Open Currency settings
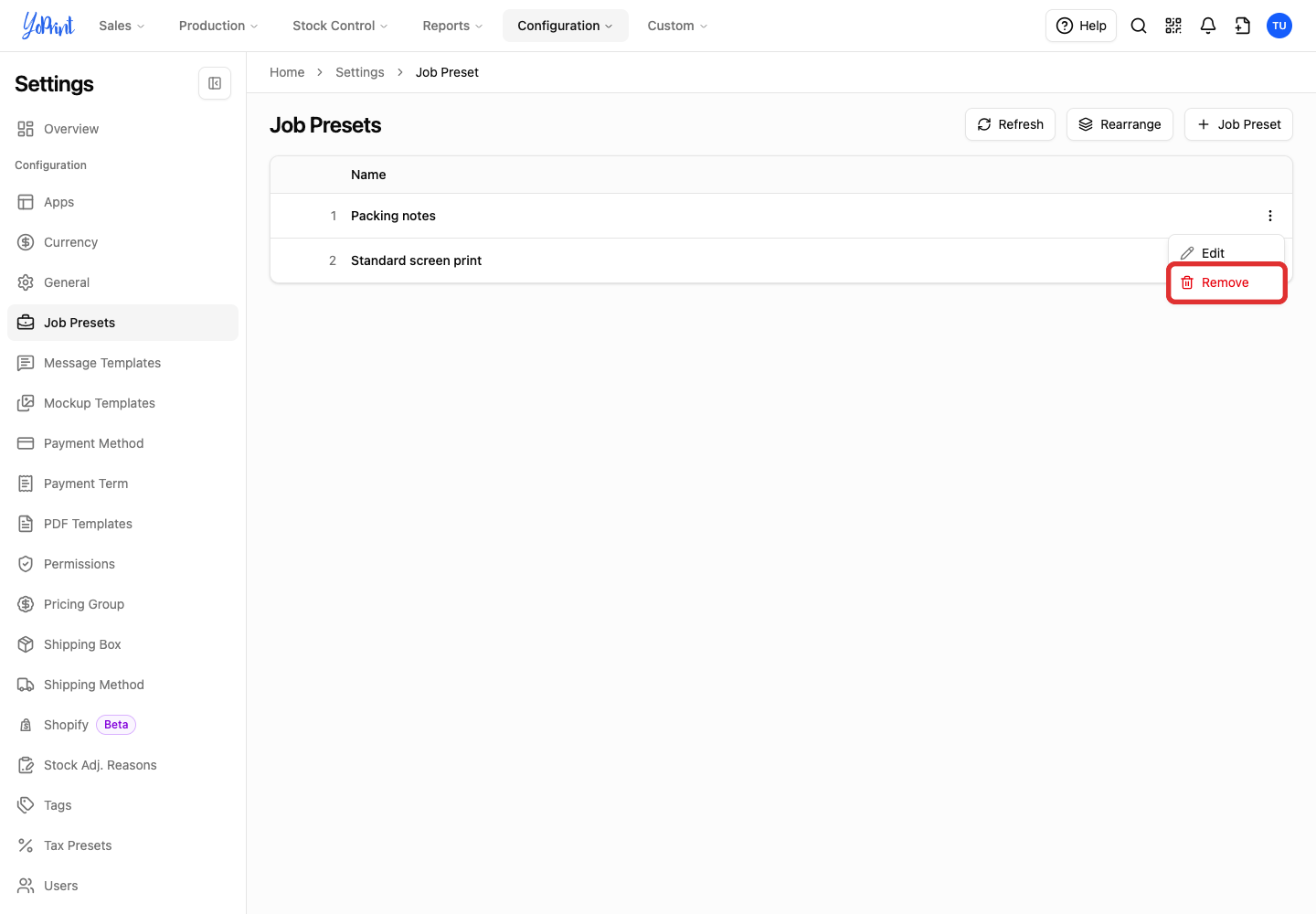Screen dimensions: 1316x914 pyautogui.click(x=122, y=242)
